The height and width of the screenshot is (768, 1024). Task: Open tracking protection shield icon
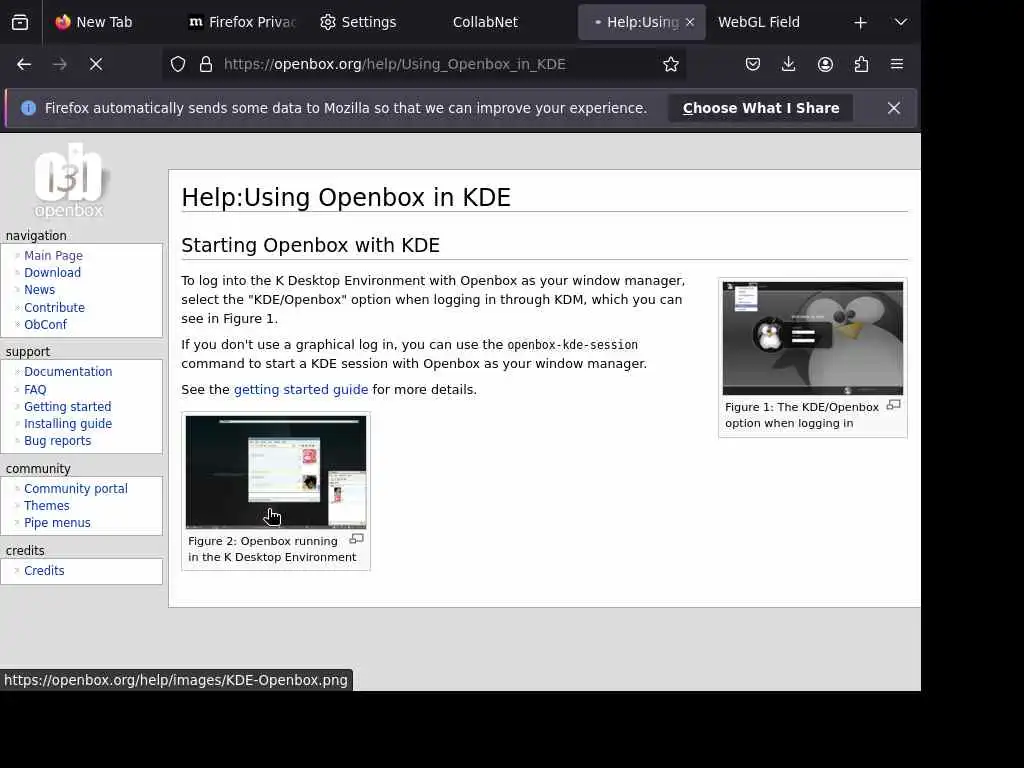(x=178, y=64)
